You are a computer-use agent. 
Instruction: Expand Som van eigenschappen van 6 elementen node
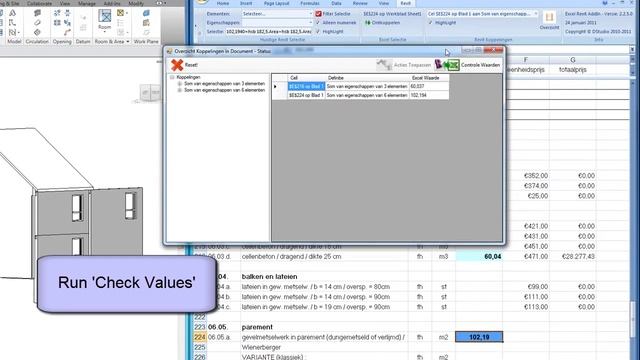click(179, 90)
